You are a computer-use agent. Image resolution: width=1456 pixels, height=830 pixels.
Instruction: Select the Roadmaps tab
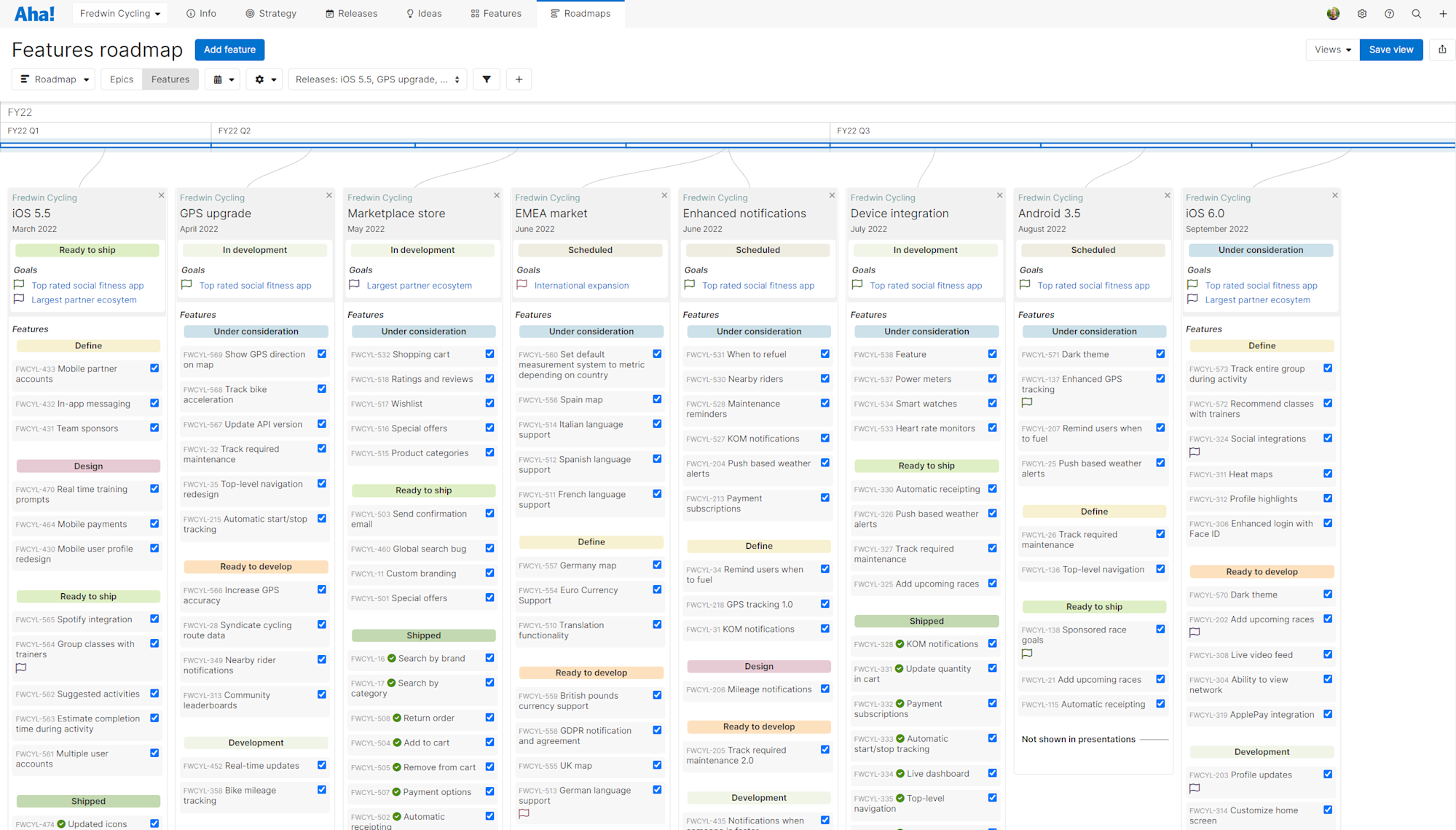pyautogui.click(x=581, y=13)
